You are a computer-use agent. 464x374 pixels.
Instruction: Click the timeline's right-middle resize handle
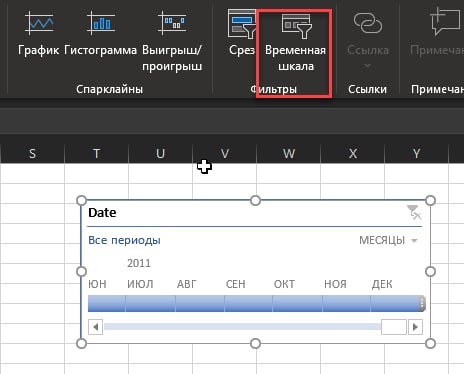tap(430, 272)
